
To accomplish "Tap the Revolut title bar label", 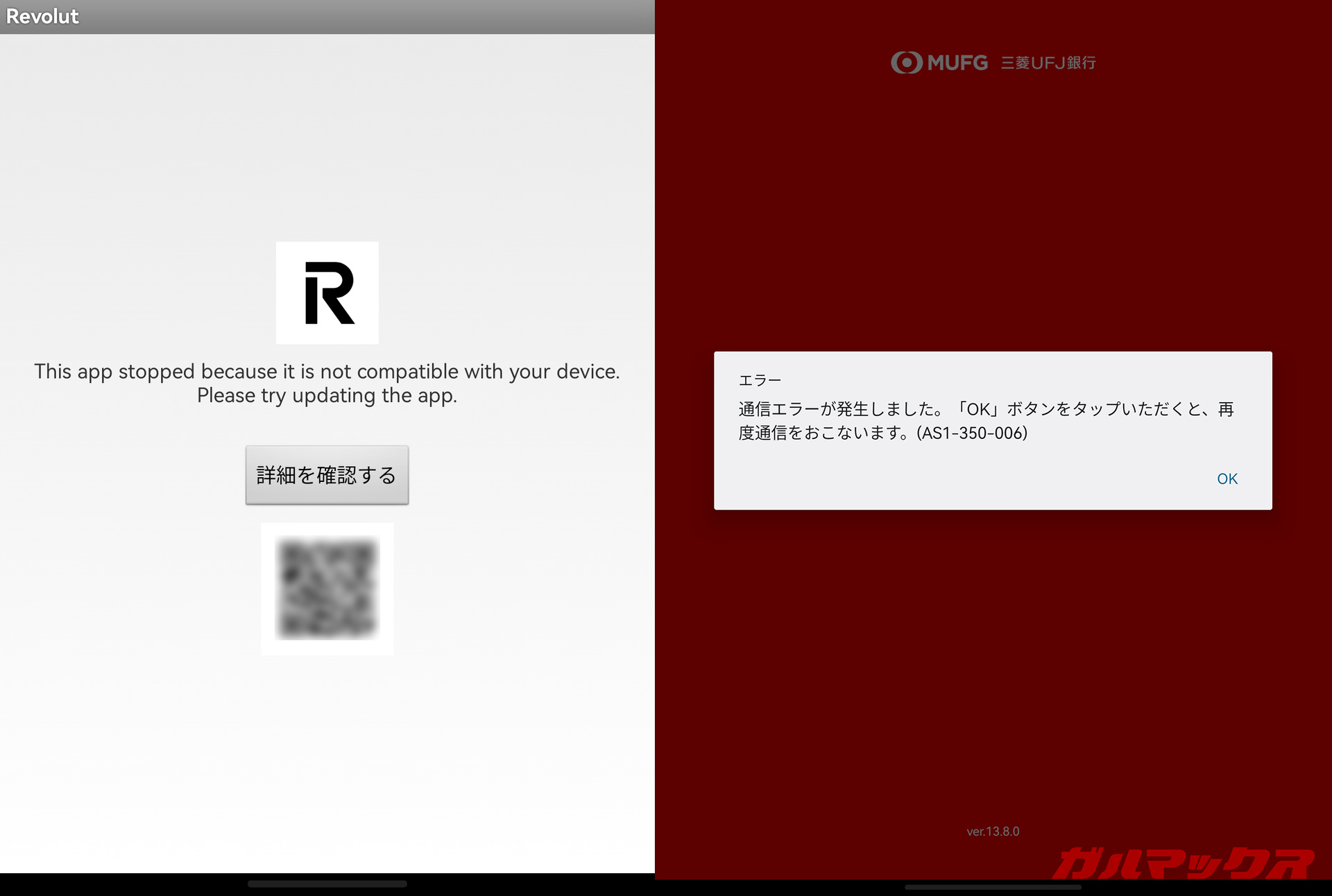I will [x=42, y=17].
